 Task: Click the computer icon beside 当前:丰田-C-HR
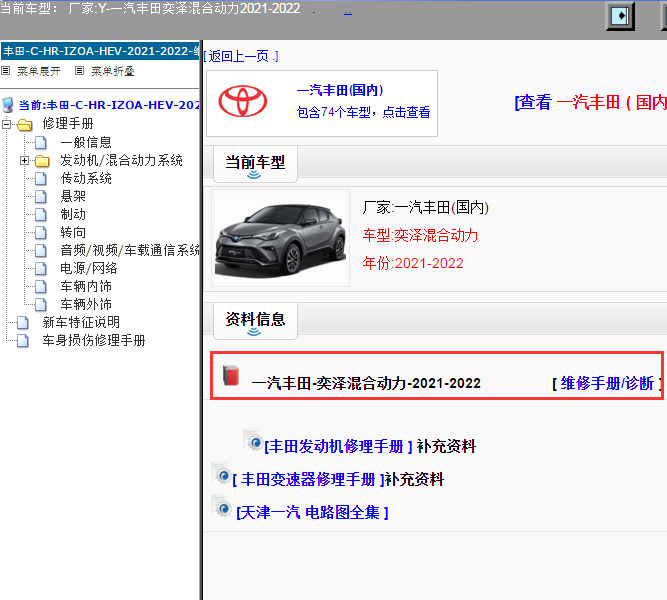point(8,105)
